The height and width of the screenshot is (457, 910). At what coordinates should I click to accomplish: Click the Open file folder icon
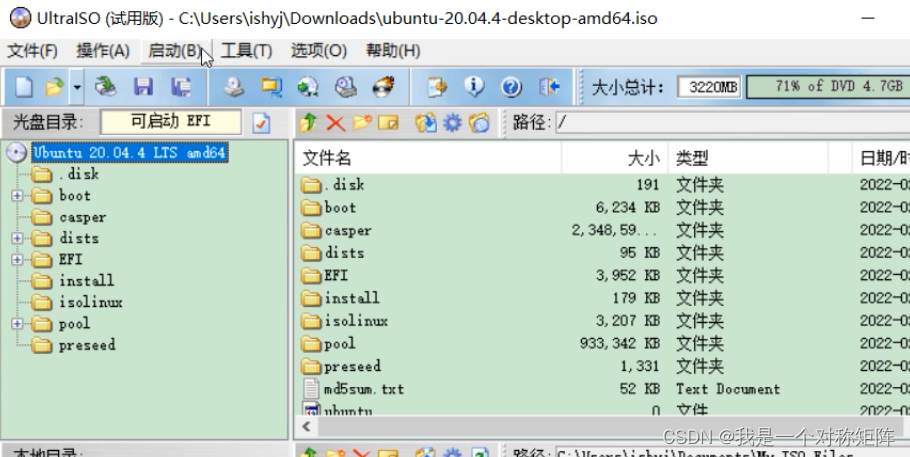tap(55, 87)
